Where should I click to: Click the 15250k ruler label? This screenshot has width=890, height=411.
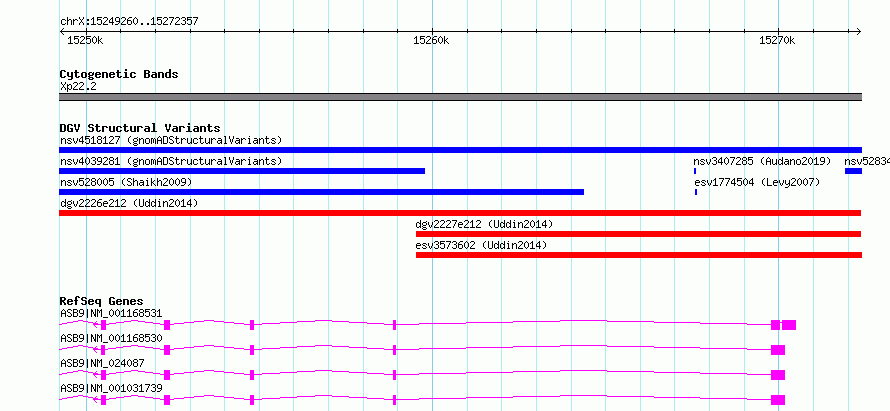tap(85, 40)
